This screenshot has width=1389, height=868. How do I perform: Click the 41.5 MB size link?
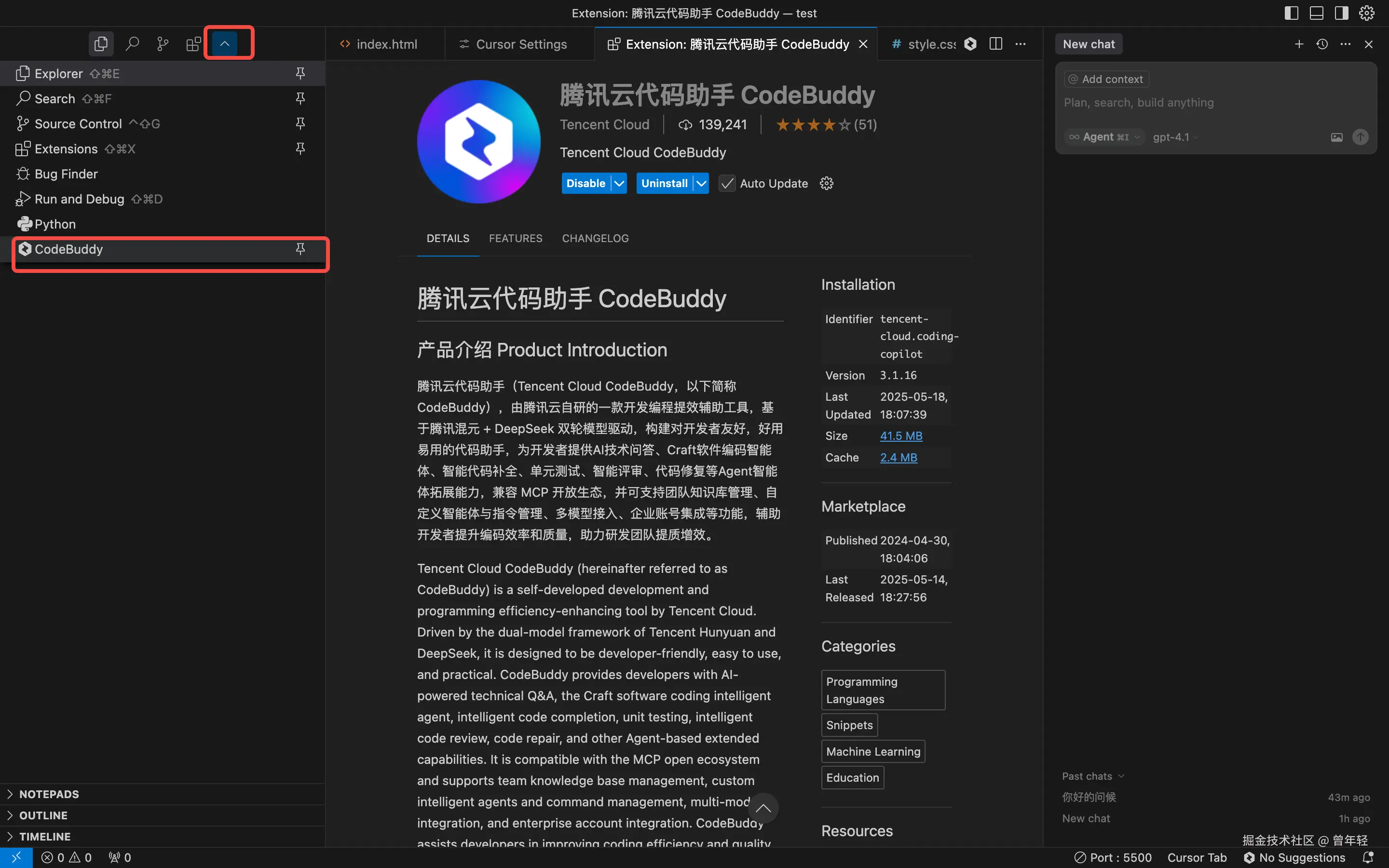[901, 436]
